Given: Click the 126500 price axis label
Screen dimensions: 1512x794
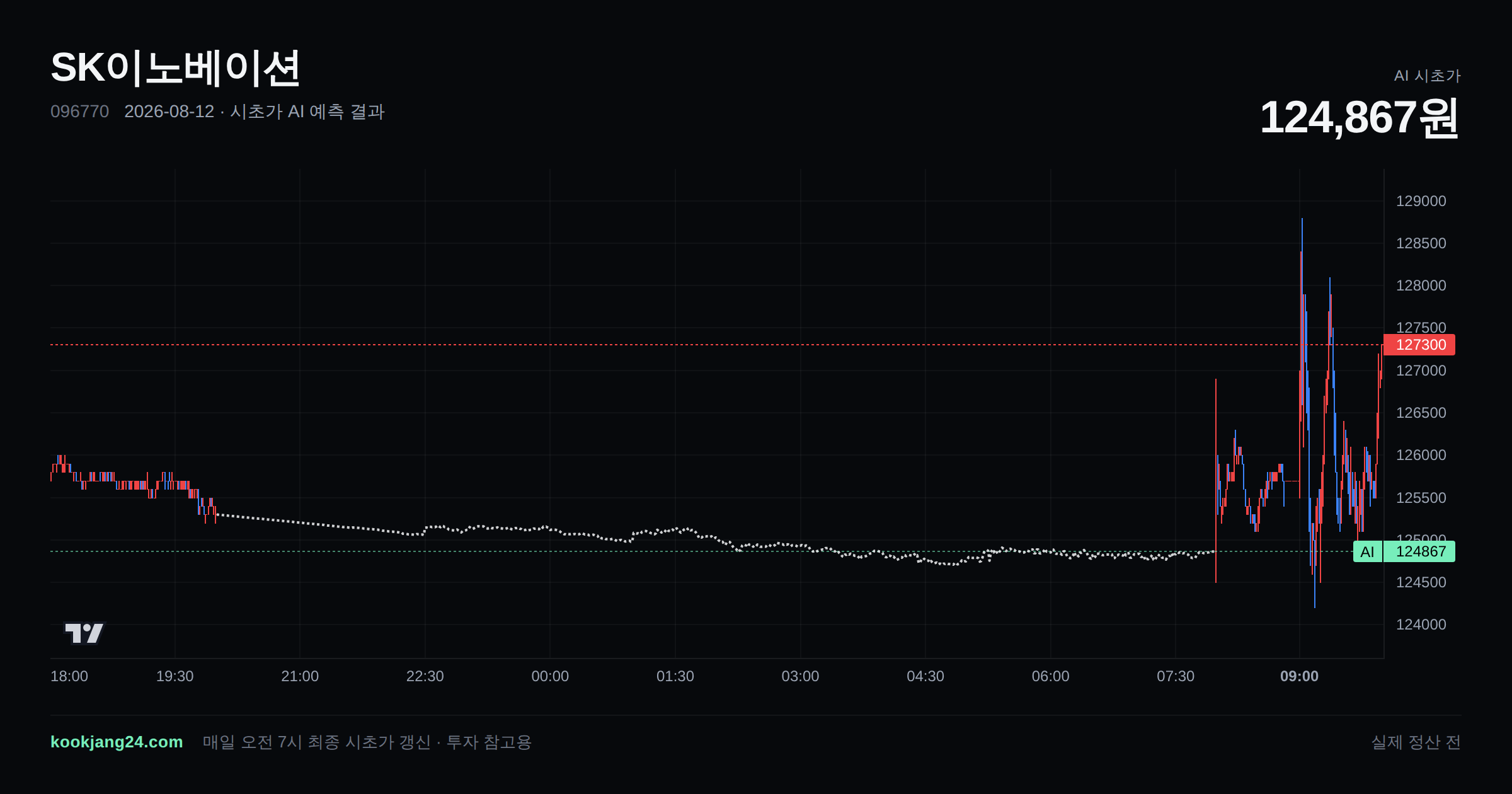Looking at the screenshot, I should pos(1421,413).
